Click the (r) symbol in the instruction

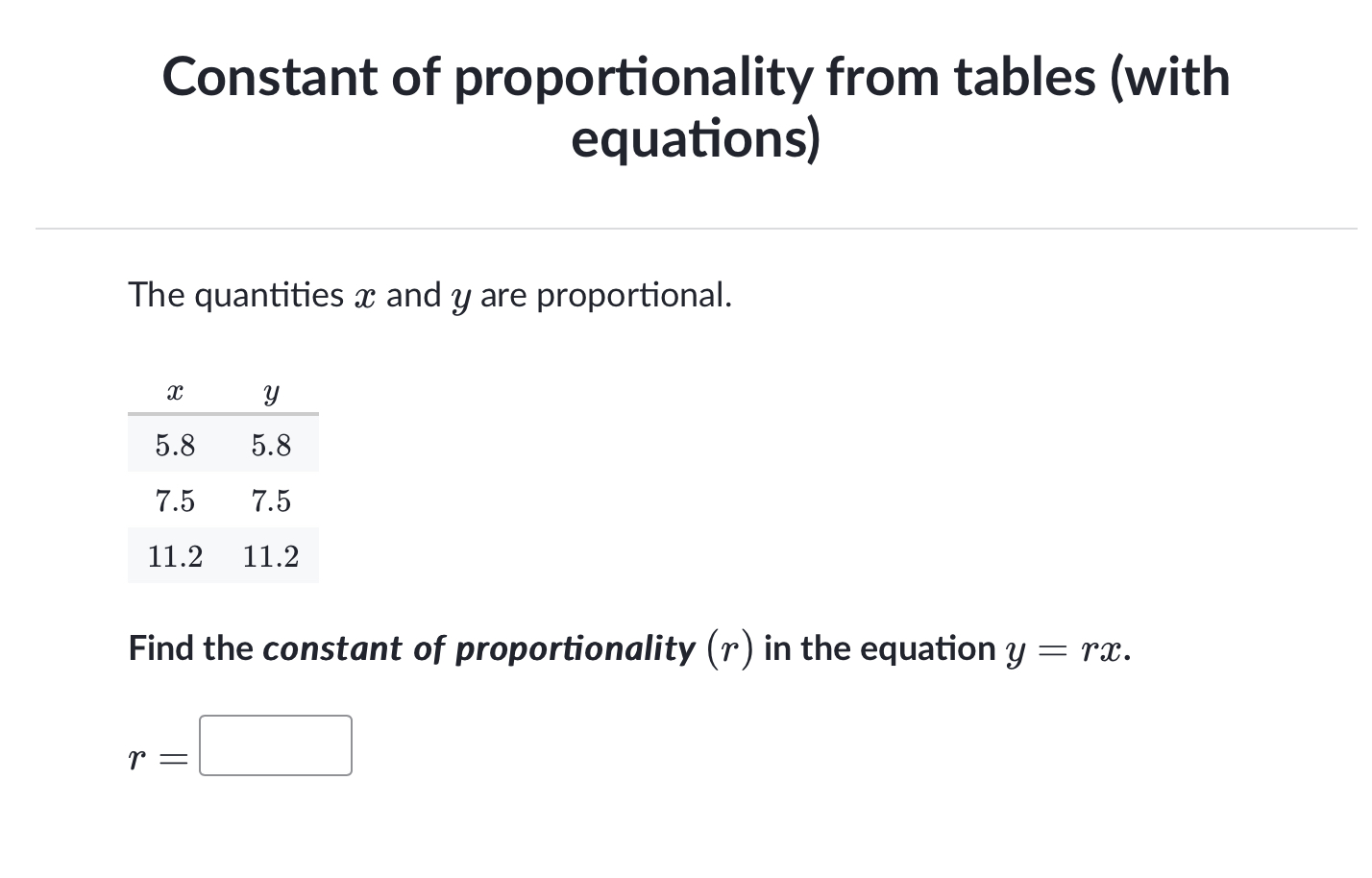pyautogui.click(x=730, y=648)
